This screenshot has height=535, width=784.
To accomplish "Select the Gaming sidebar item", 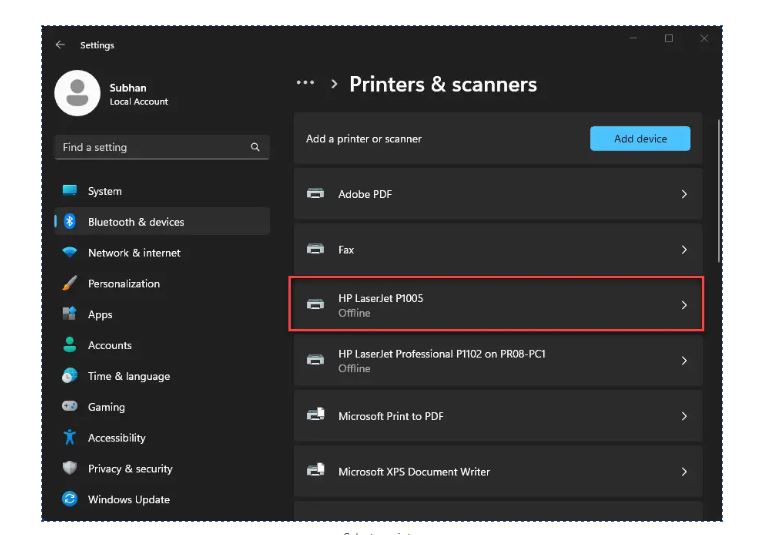I will point(106,407).
